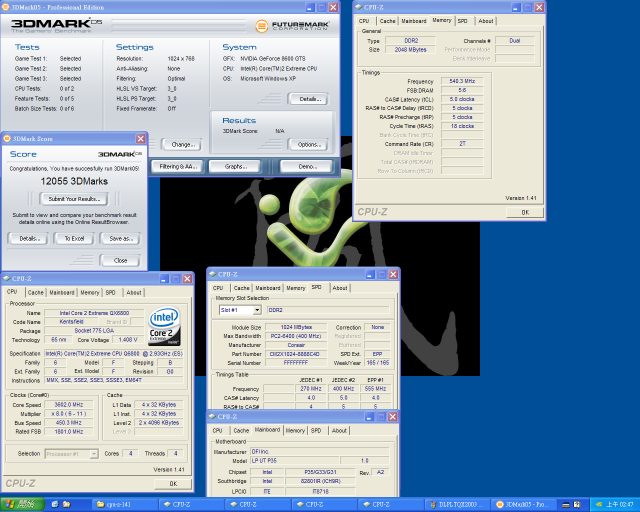
Task: Minimize the CPU-Z Mainboard window
Action: [x=369, y=416]
